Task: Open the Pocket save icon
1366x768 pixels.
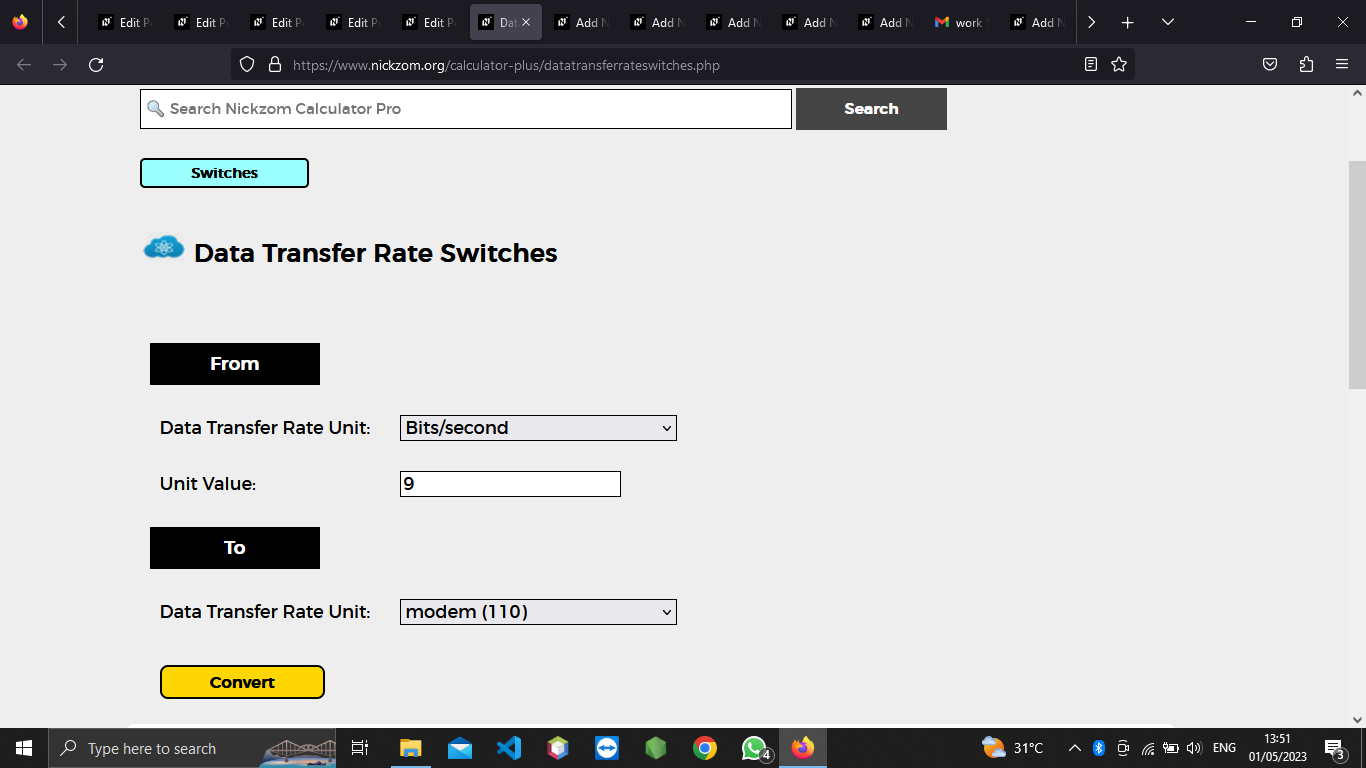Action: click(1270, 65)
